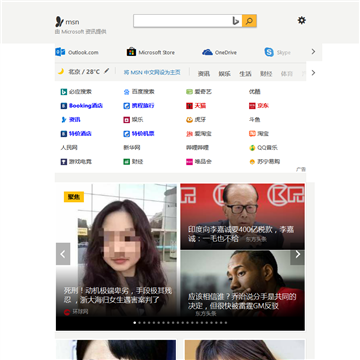Open the 苏宁易购 icon link
This screenshot has height=360, width=360.
tap(252, 162)
